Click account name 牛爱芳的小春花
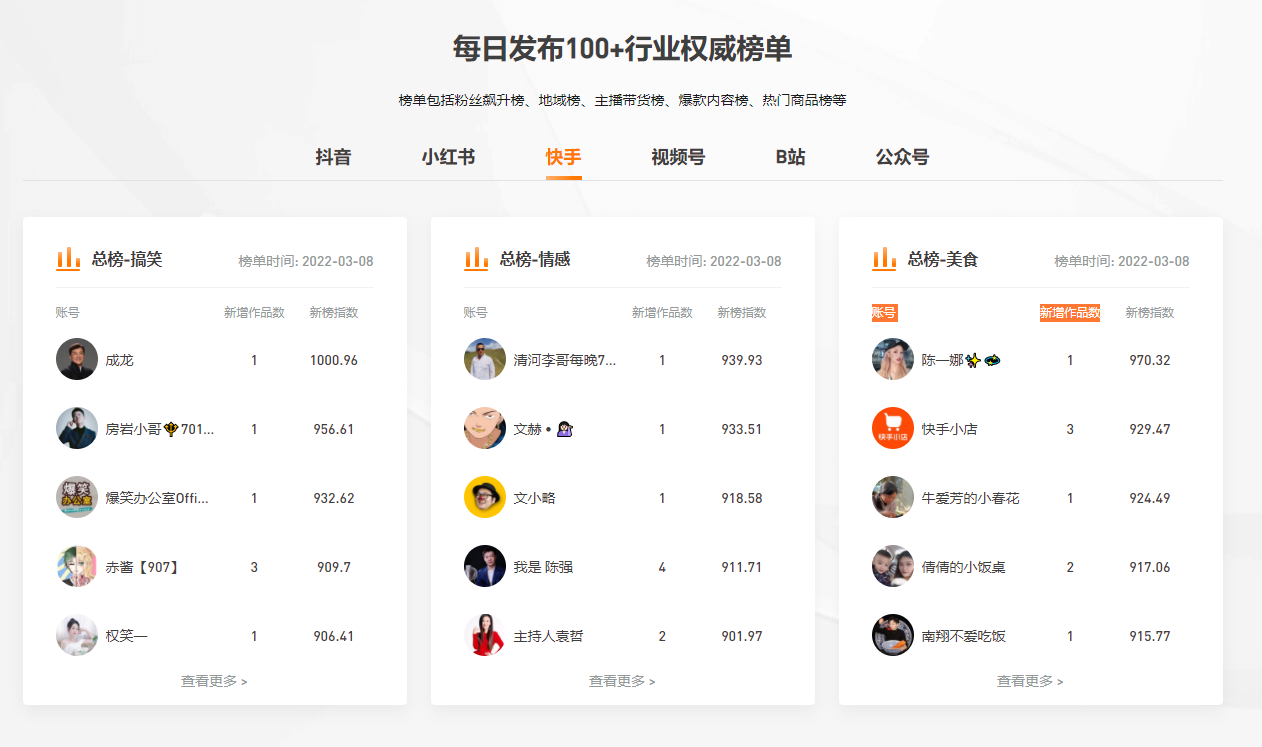 970,498
